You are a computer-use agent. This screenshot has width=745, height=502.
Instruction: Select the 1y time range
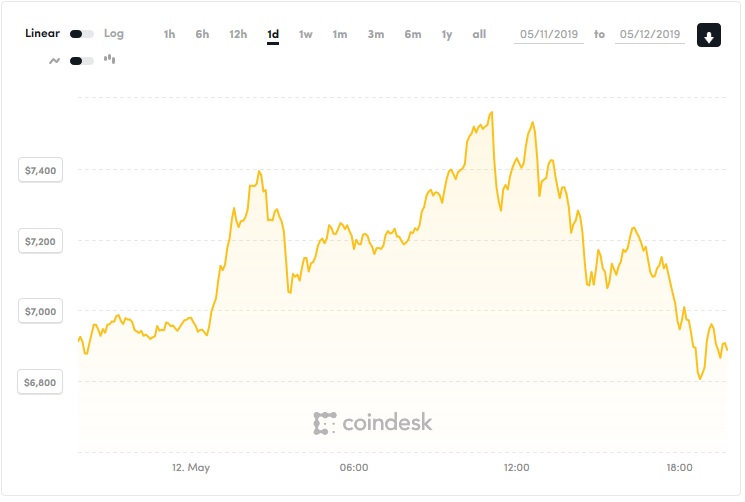click(x=447, y=34)
